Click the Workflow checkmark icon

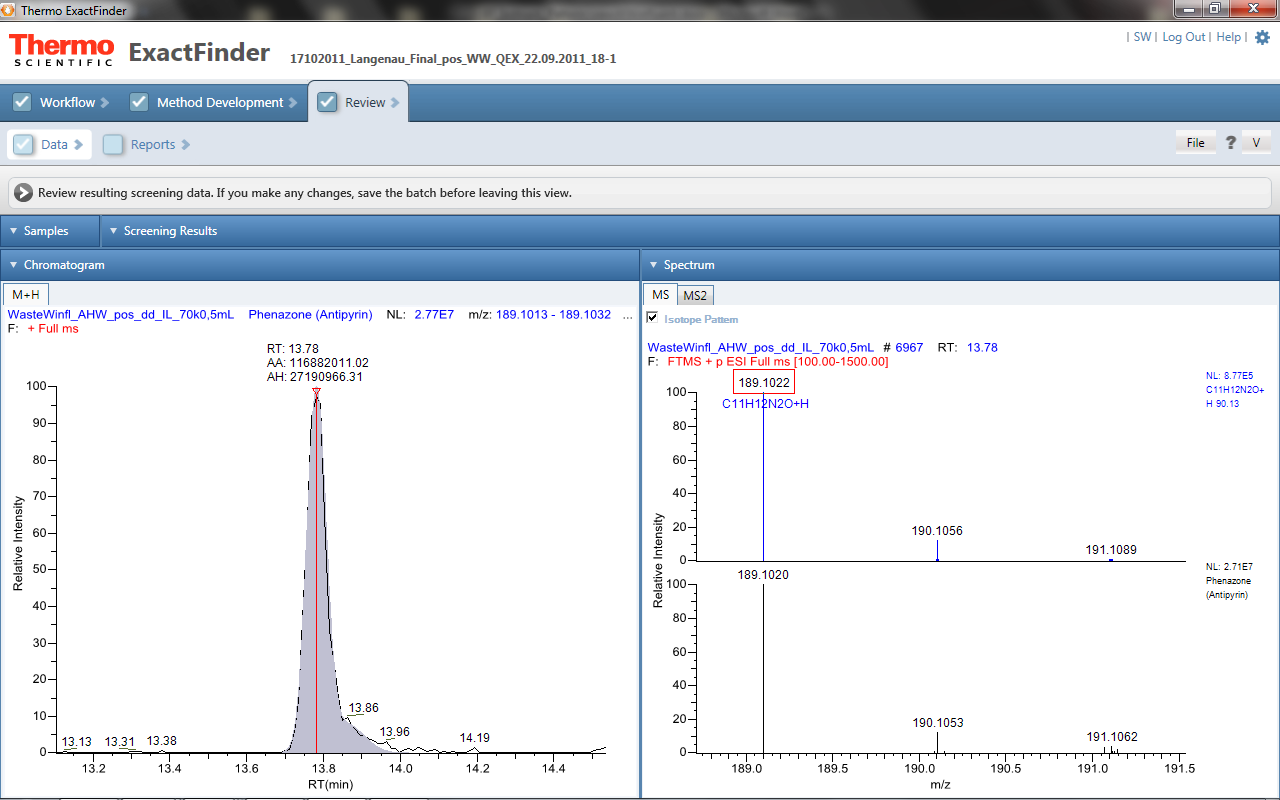click(x=22, y=102)
